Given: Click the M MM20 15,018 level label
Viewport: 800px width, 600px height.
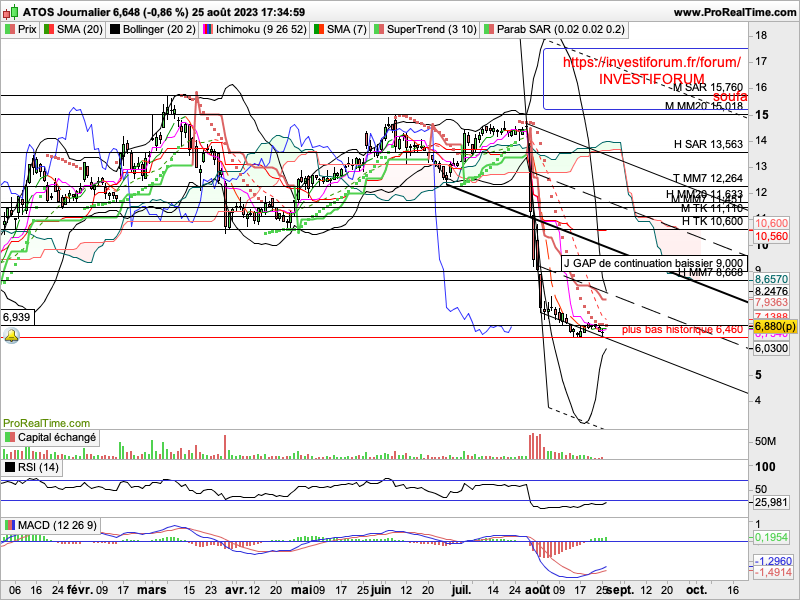Looking at the screenshot, I should pos(704,106).
